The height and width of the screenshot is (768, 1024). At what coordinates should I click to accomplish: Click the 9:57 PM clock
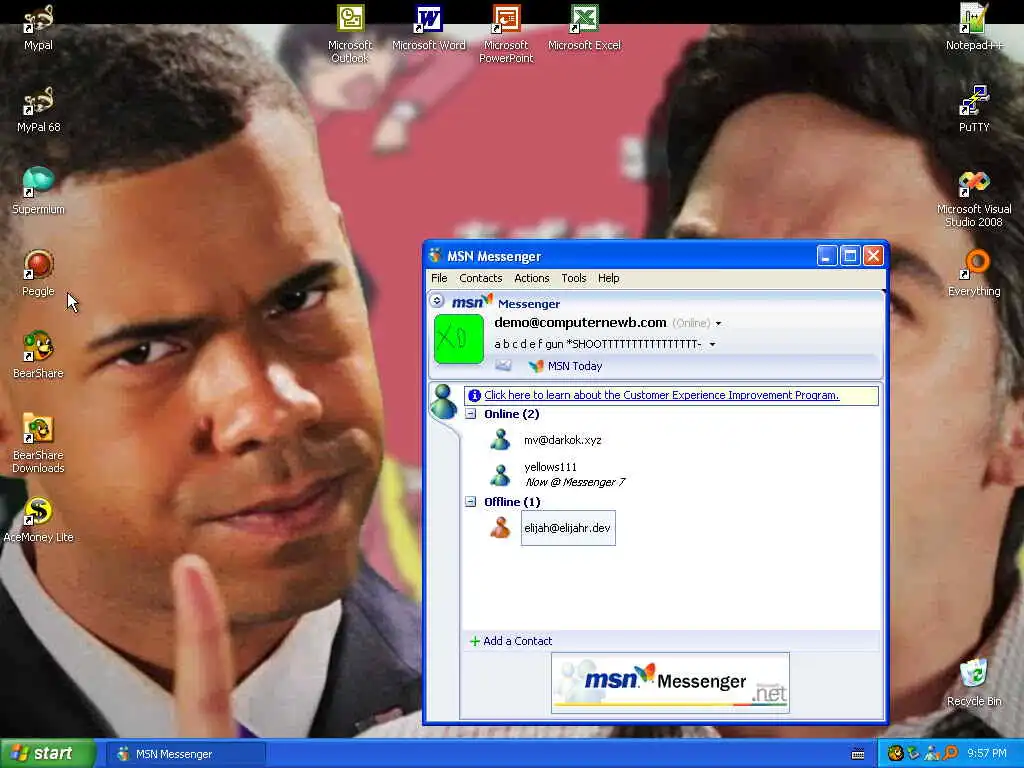987,754
